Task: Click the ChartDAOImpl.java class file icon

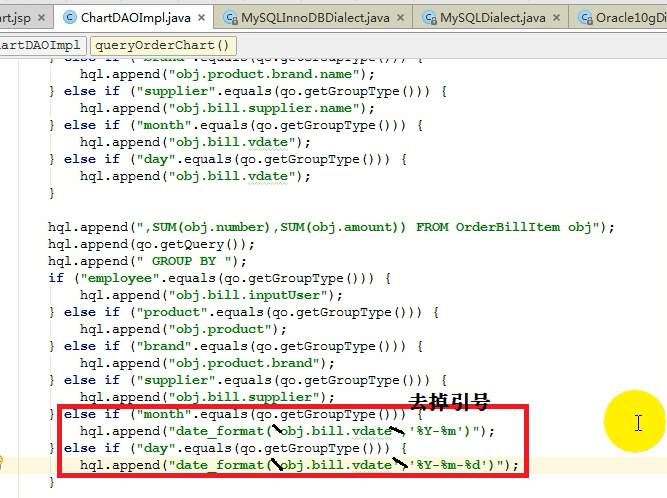Action: click(69, 17)
